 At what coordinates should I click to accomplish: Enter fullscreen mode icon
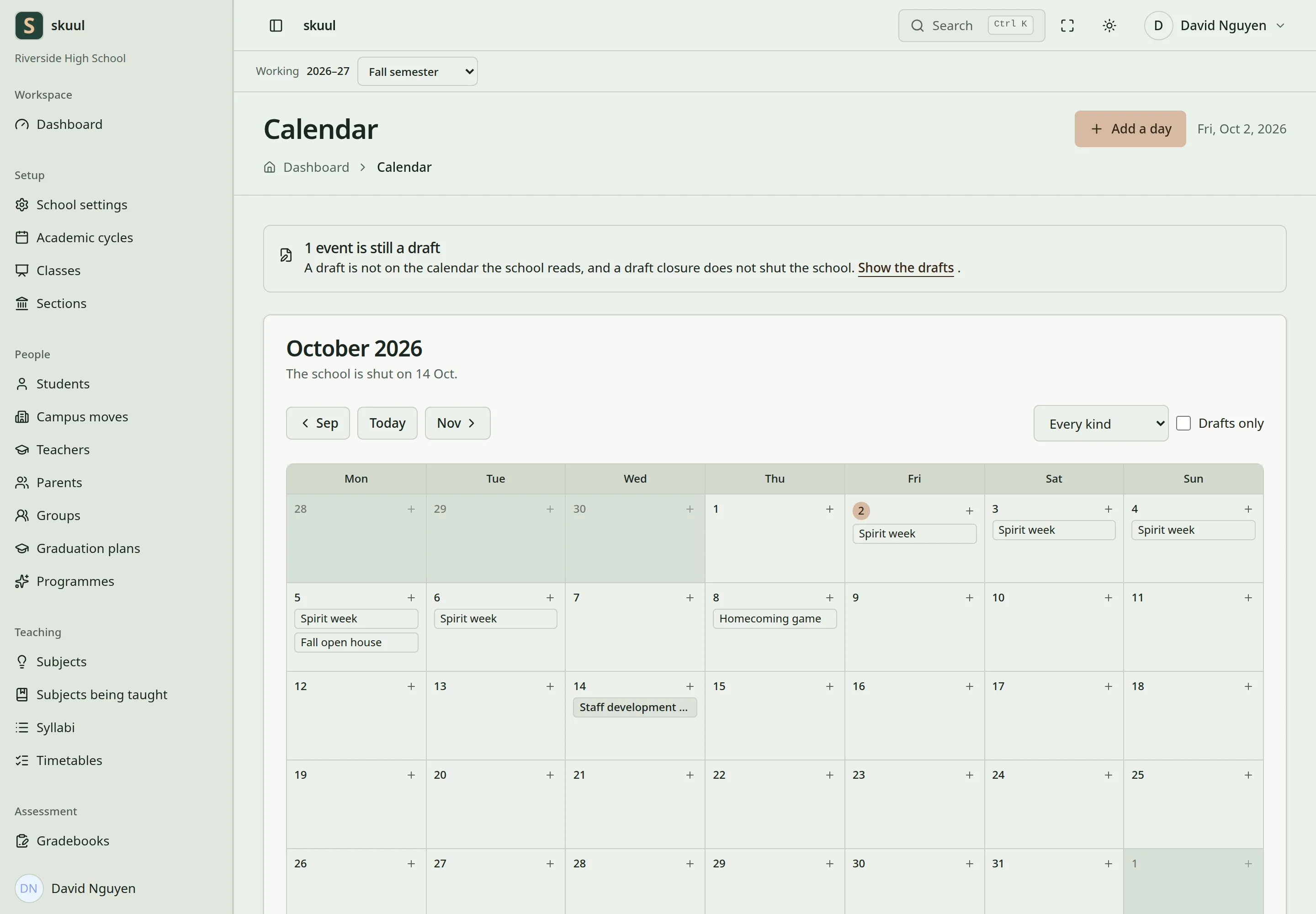(x=1067, y=26)
